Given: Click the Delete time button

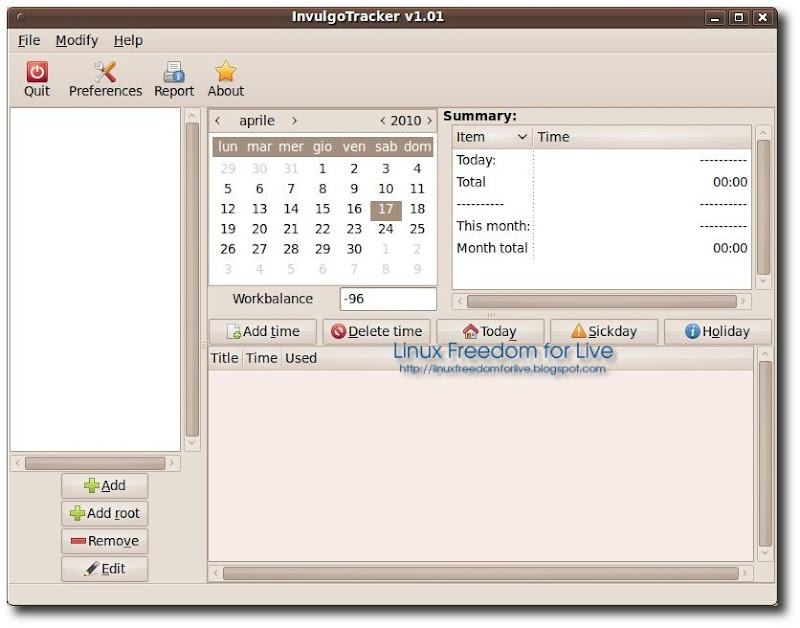Looking at the screenshot, I should 377,332.
